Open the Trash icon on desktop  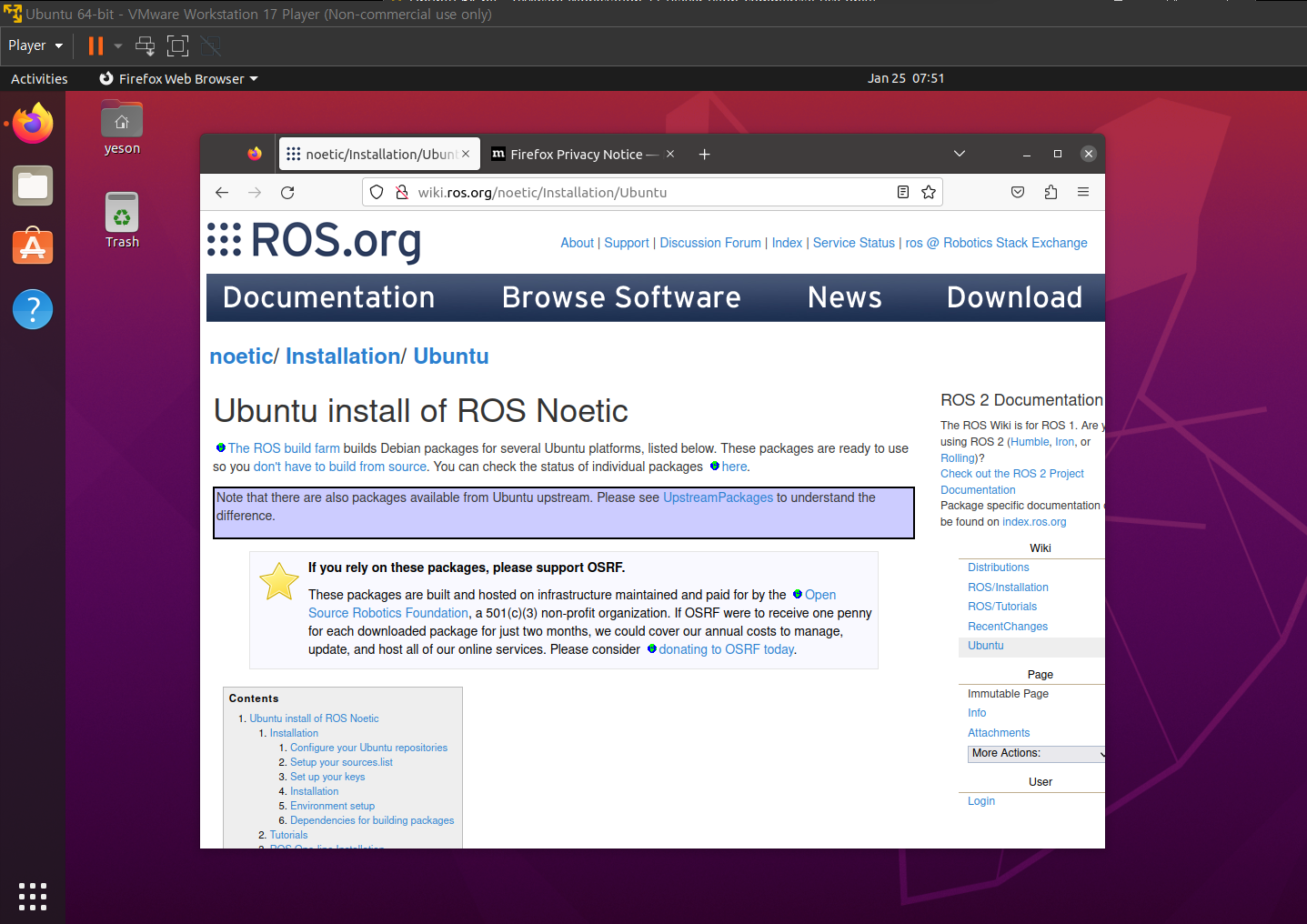pyautogui.click(x=122, y=220)
